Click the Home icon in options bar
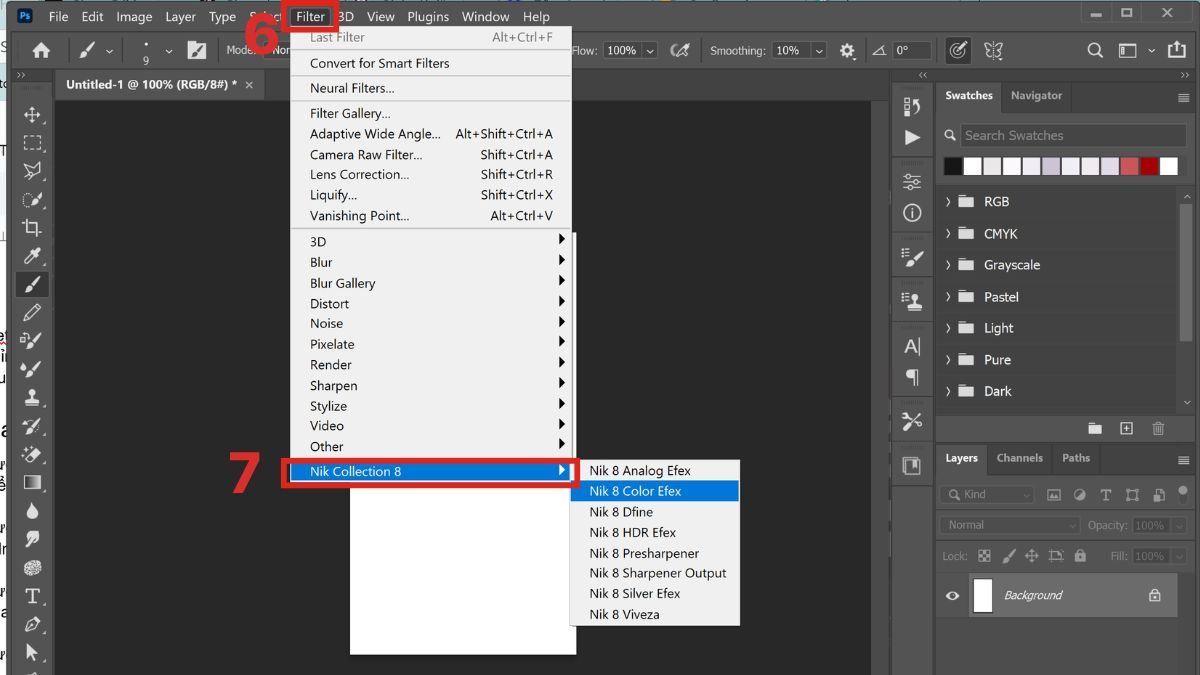This screenshot has height=675, width=1200. pos(41,50)
